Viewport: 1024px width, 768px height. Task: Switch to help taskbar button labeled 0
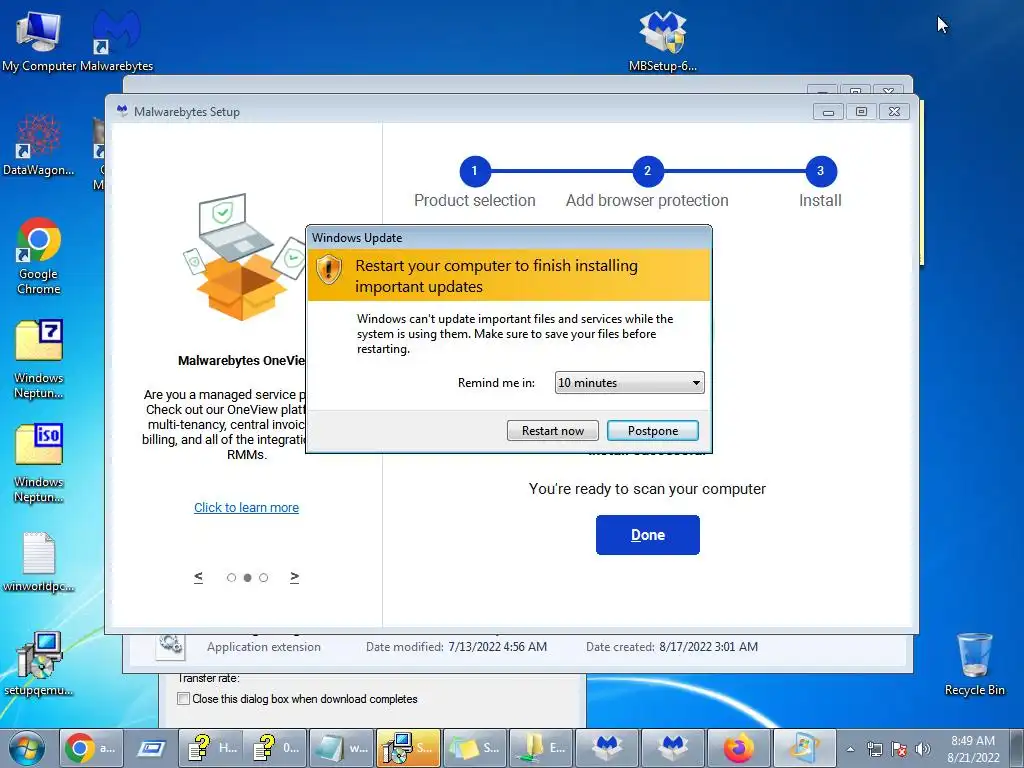tap(276, 748)
